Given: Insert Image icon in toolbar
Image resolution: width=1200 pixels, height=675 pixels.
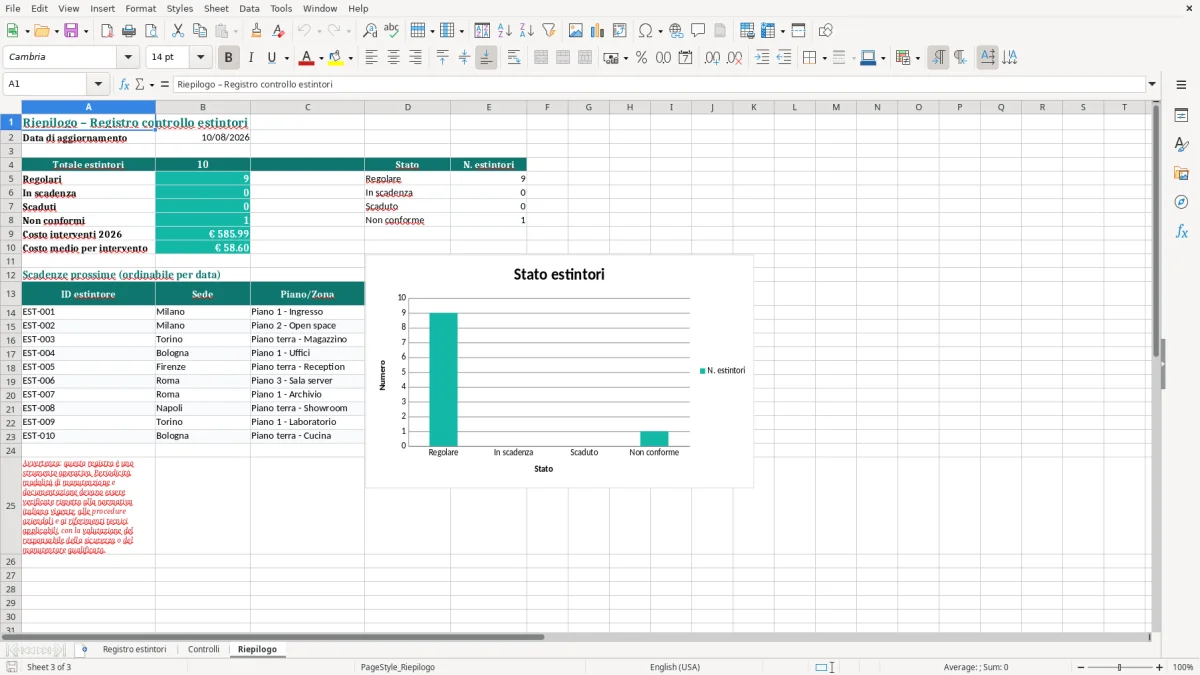Looking at the screenshot, I should 576,31.
